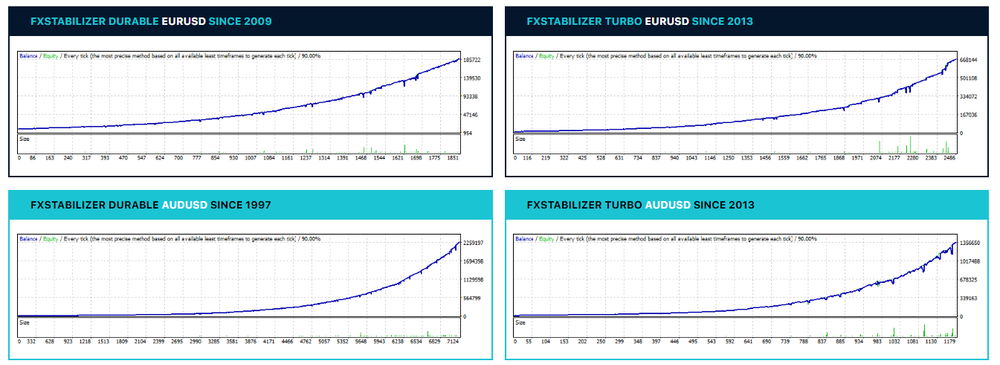The image size is (1000, 365).
Task: Click the 1356650 top balance value
Action: pyautogui.click(x=970, y=243)
